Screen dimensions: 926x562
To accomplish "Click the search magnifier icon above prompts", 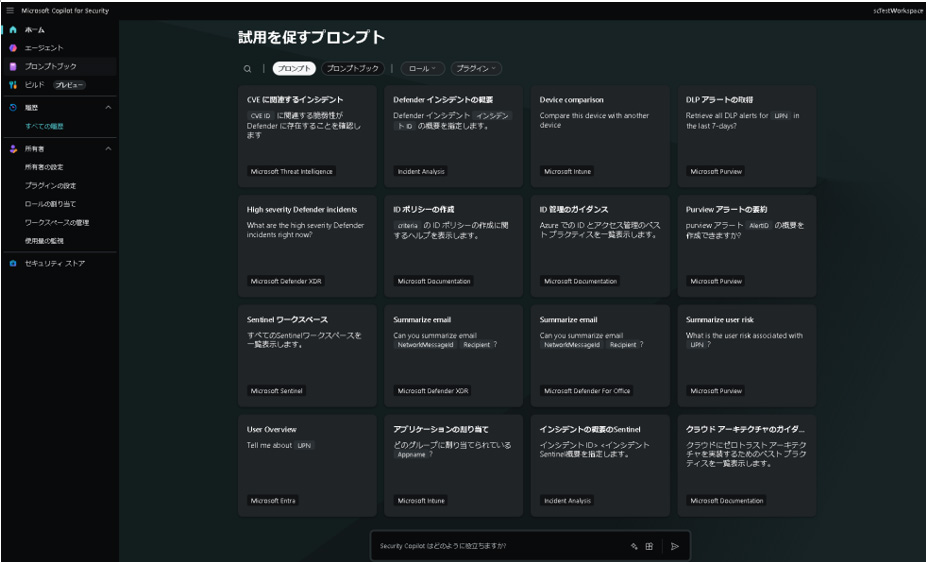I will pyautogui.click(x=248, y=69).
